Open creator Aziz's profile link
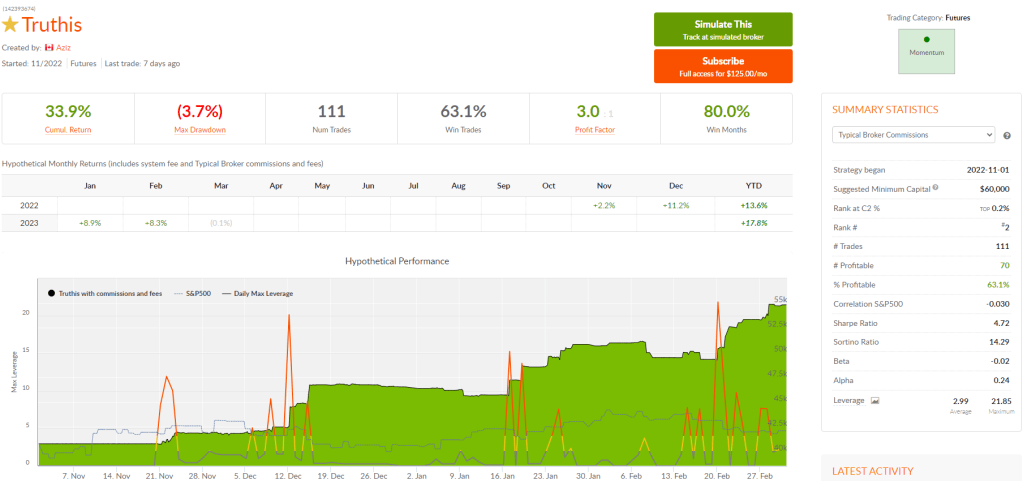 point(63,47)
